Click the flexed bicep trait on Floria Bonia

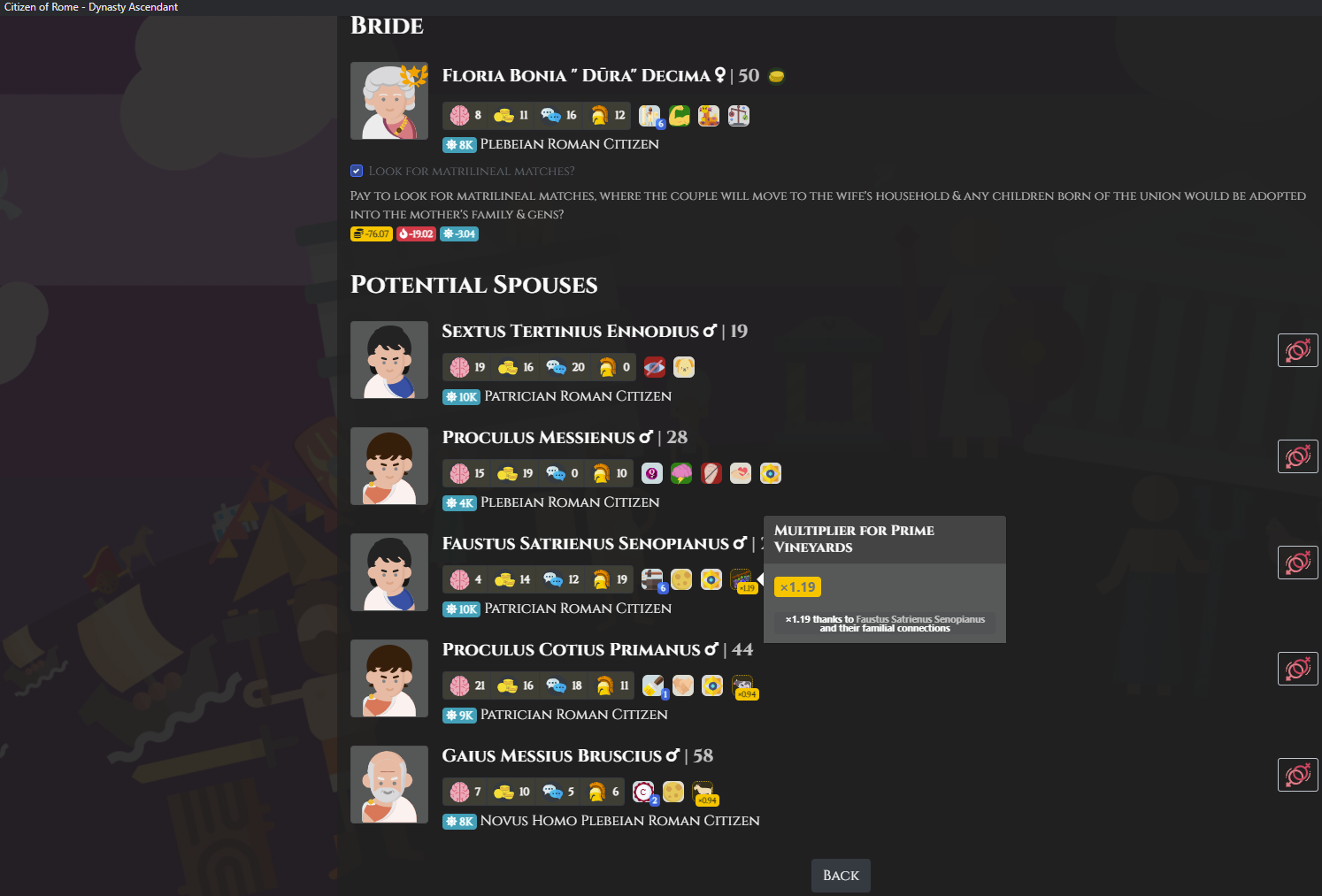pos(680,115)
